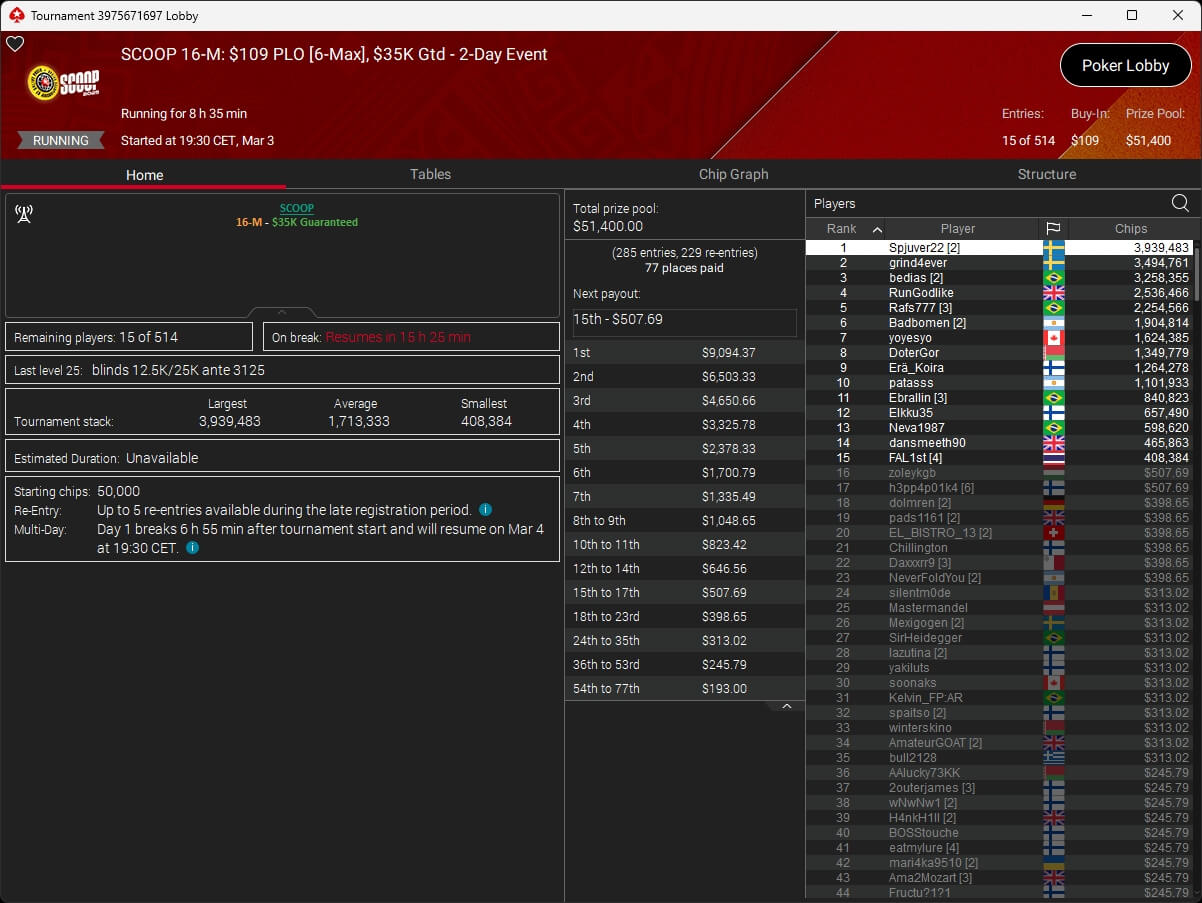Open the Structure tab

pos(1046,174)
